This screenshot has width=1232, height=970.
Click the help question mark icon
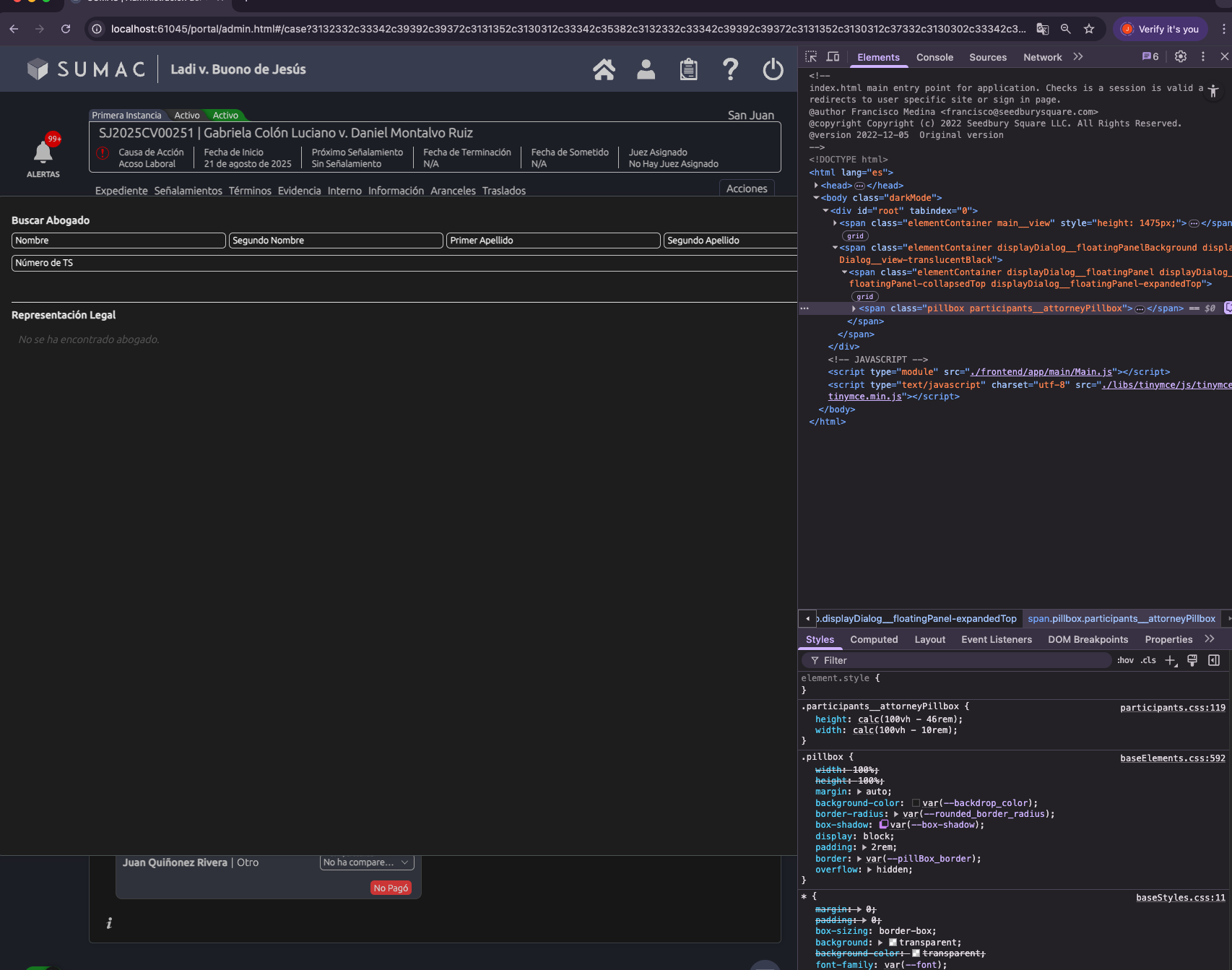[730, 69]
